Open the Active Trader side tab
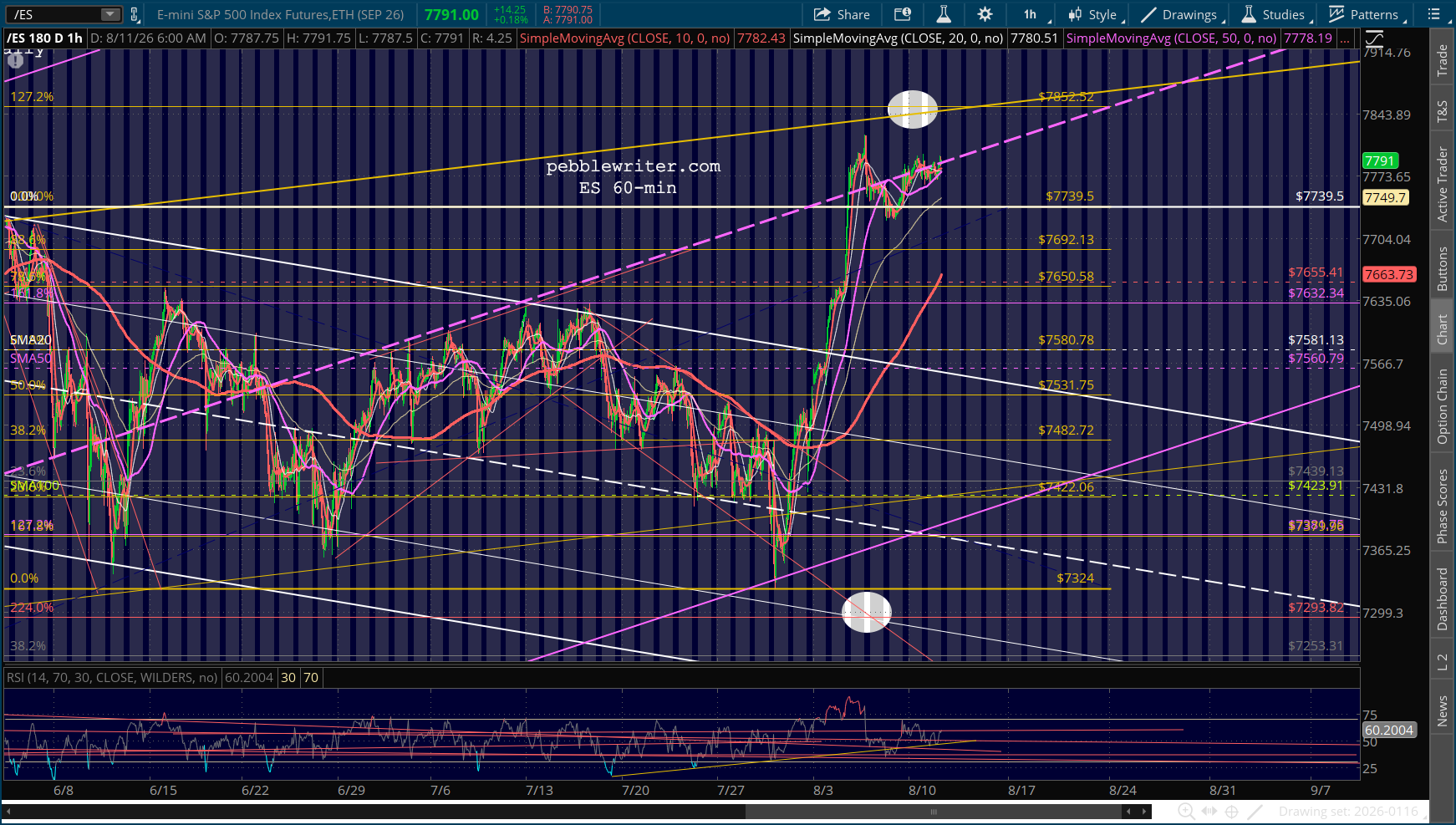The image size is (1456, 825). 1442,184
